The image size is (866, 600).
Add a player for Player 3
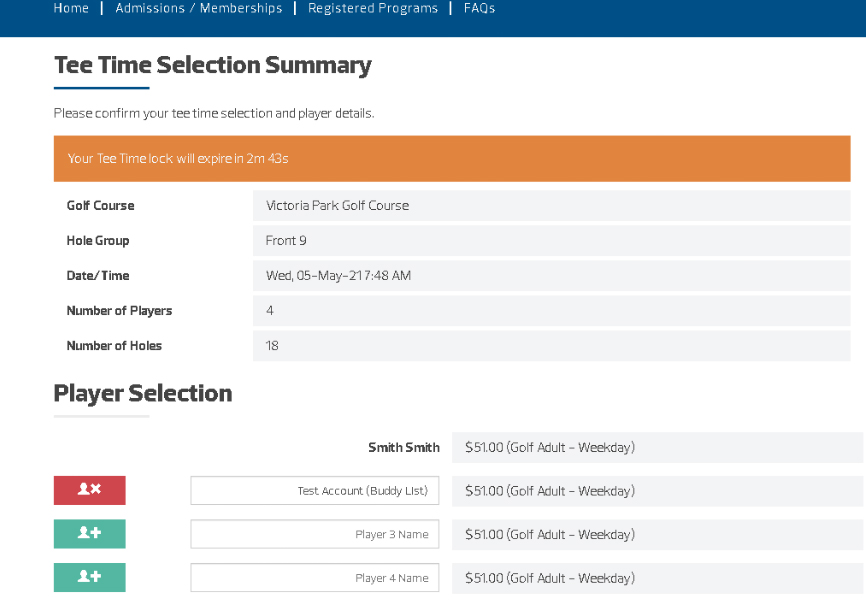(x=89, y=534)
